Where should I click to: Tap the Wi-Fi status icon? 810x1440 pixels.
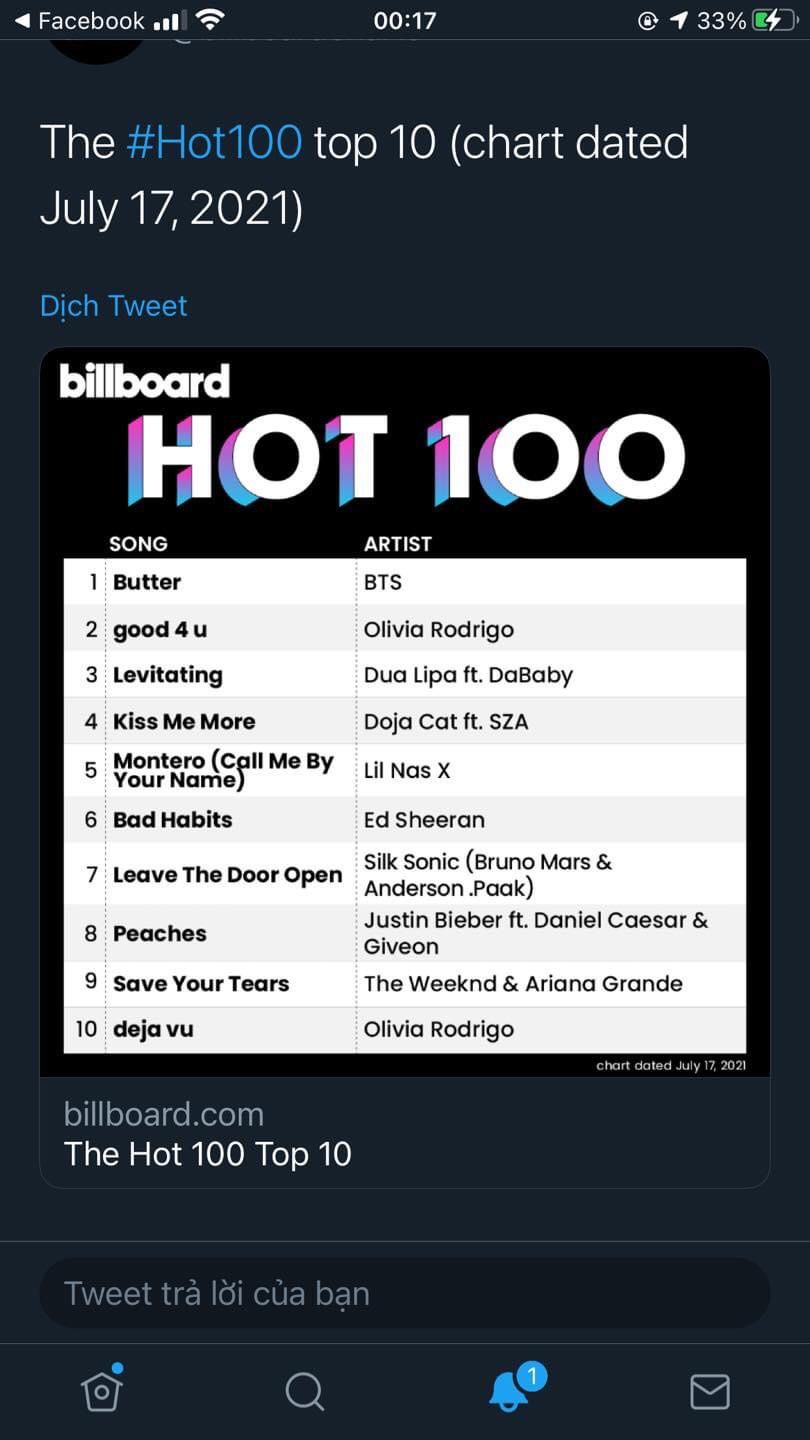point(210,20)
